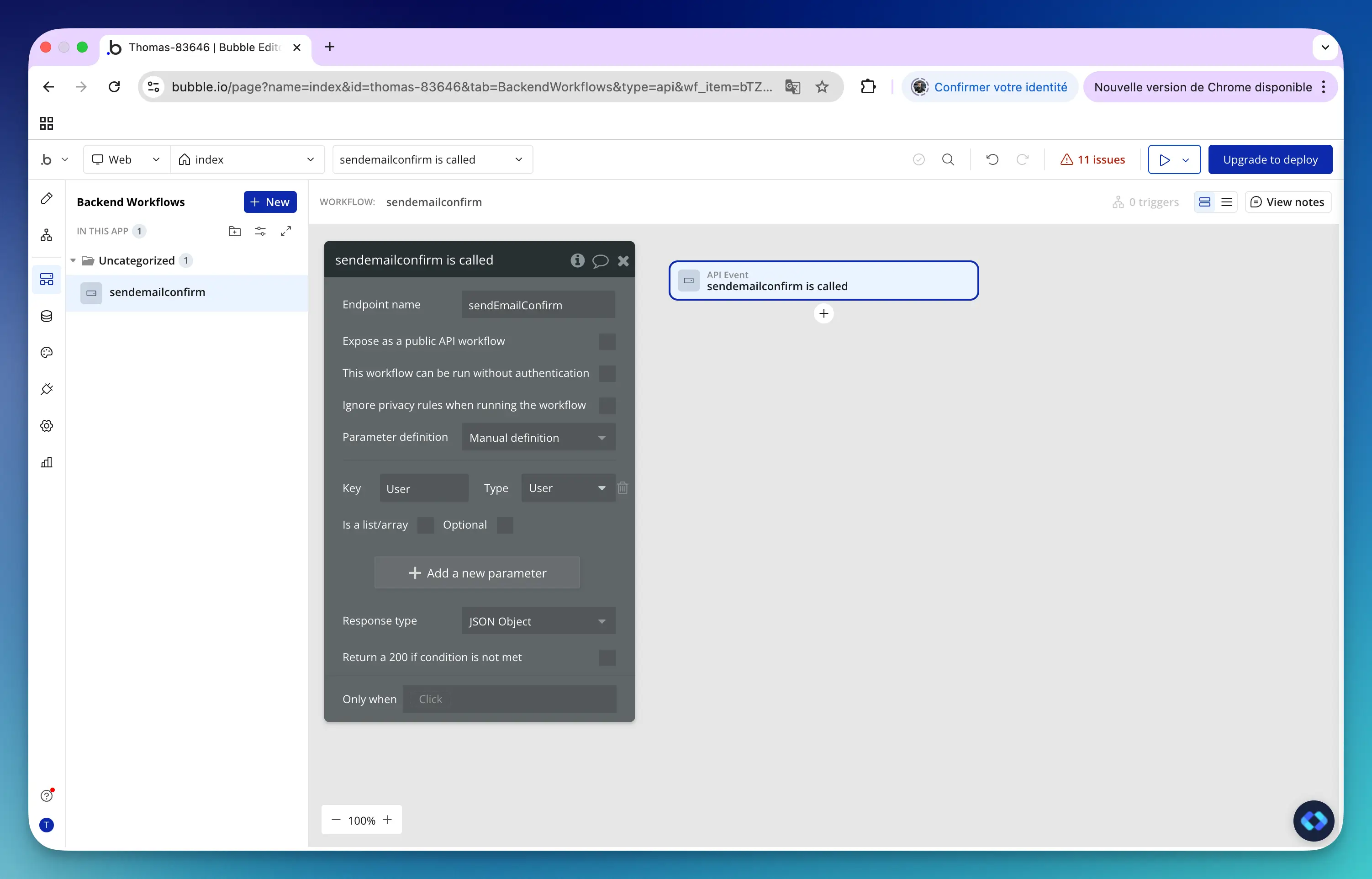This screenshot has width=1372, height=879.
Task: Open the chat widget bubble
Action: click(x=1313, y=821)
